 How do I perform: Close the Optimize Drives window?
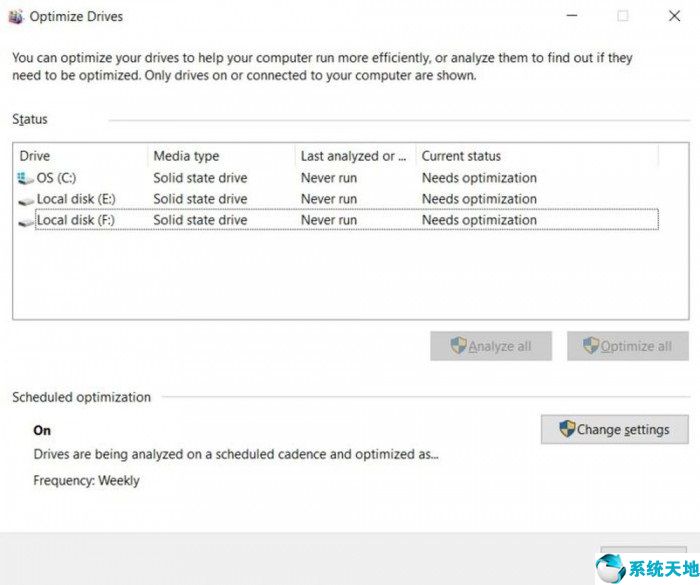pyautogui.click(x=674, y=16)
